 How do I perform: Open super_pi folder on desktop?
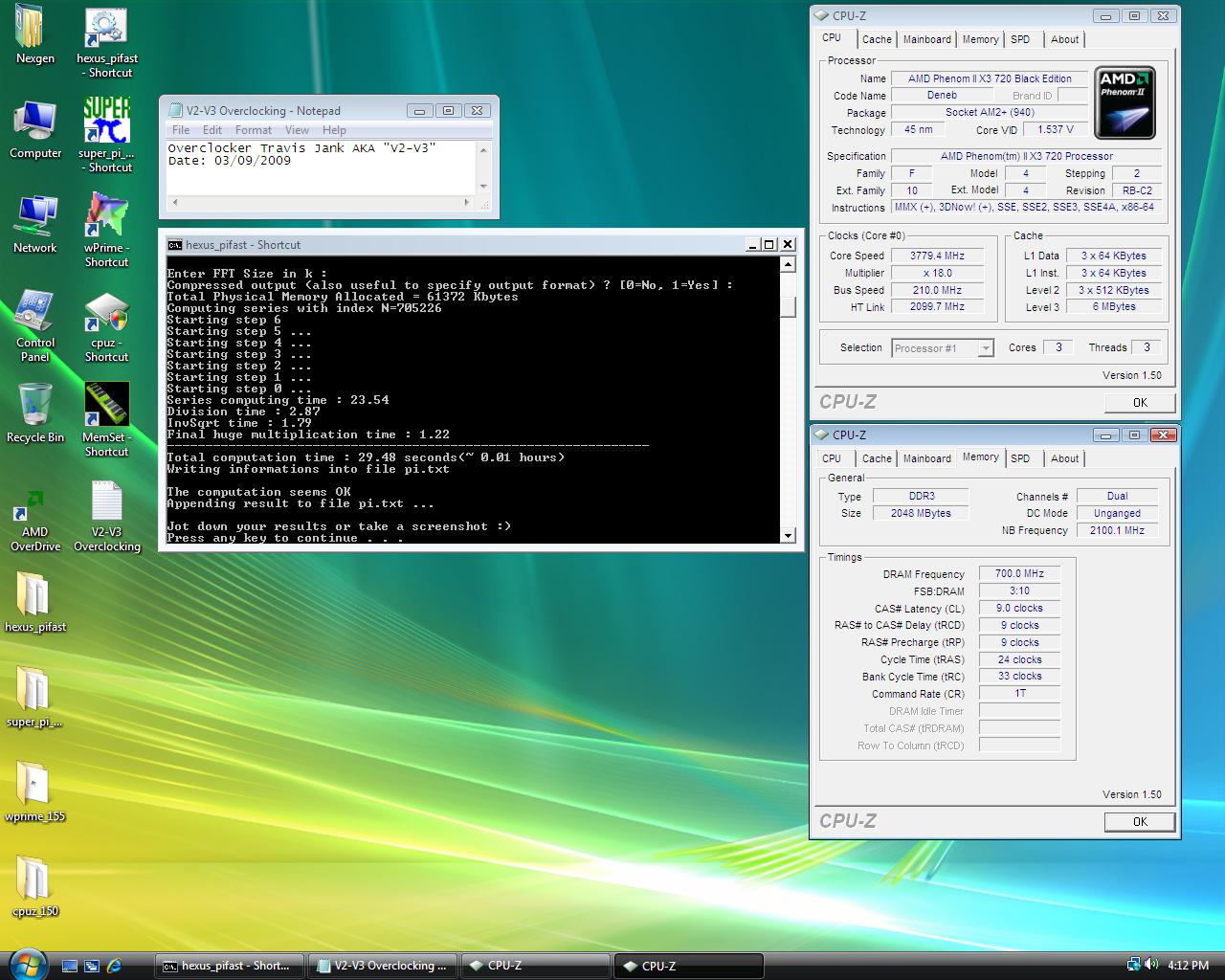(x=34, y=697)
